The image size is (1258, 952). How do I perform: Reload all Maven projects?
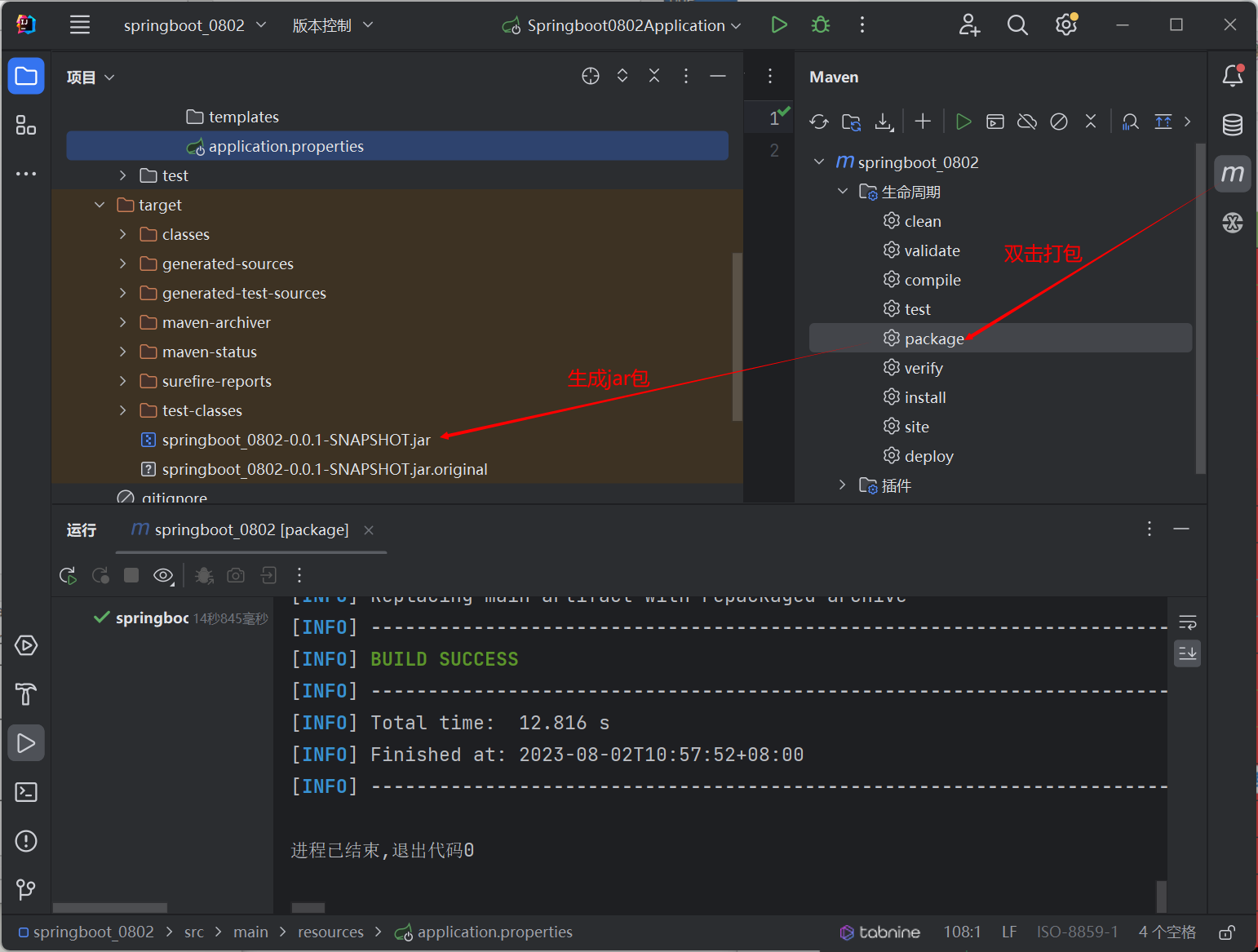(x=818, y=121)
